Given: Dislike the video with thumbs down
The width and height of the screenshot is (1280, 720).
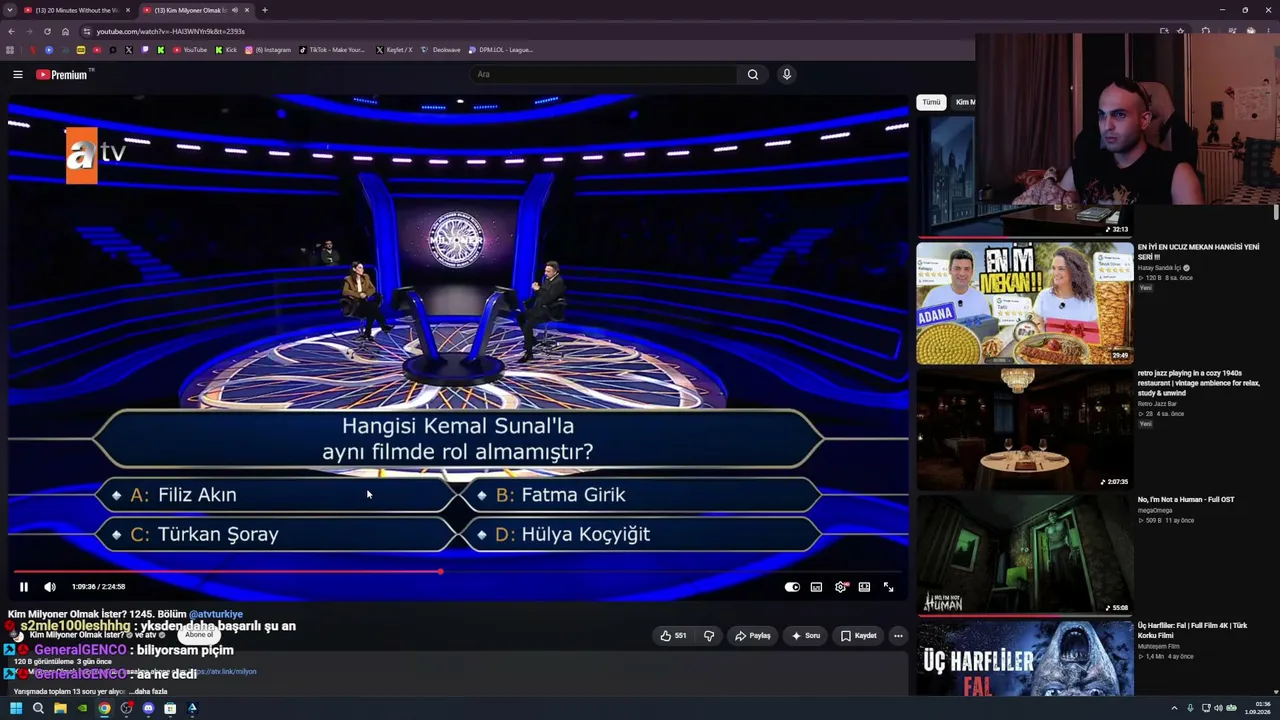Looking at the screenshot, I should [x=709, y=636].
